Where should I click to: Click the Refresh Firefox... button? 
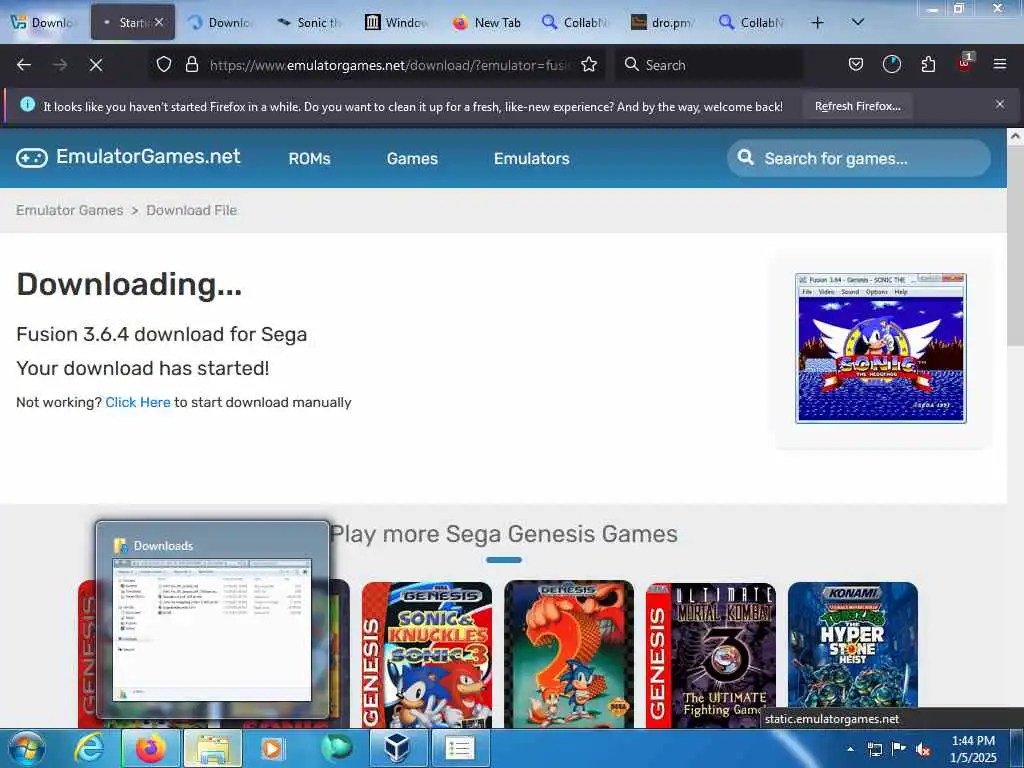point(857,106)
